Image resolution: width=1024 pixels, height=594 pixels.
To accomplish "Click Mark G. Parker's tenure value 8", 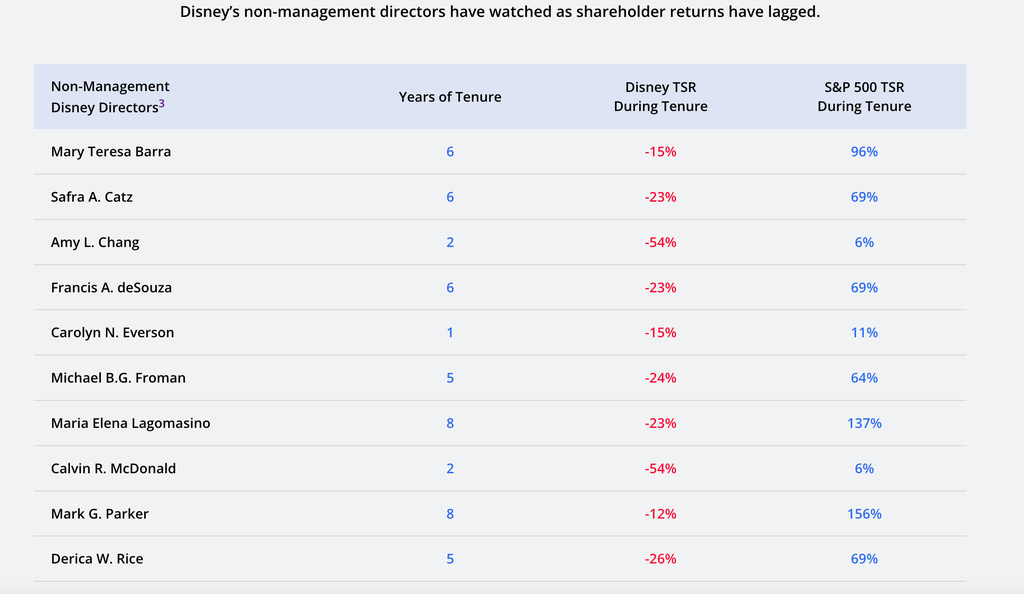I will tap(450, 514).
